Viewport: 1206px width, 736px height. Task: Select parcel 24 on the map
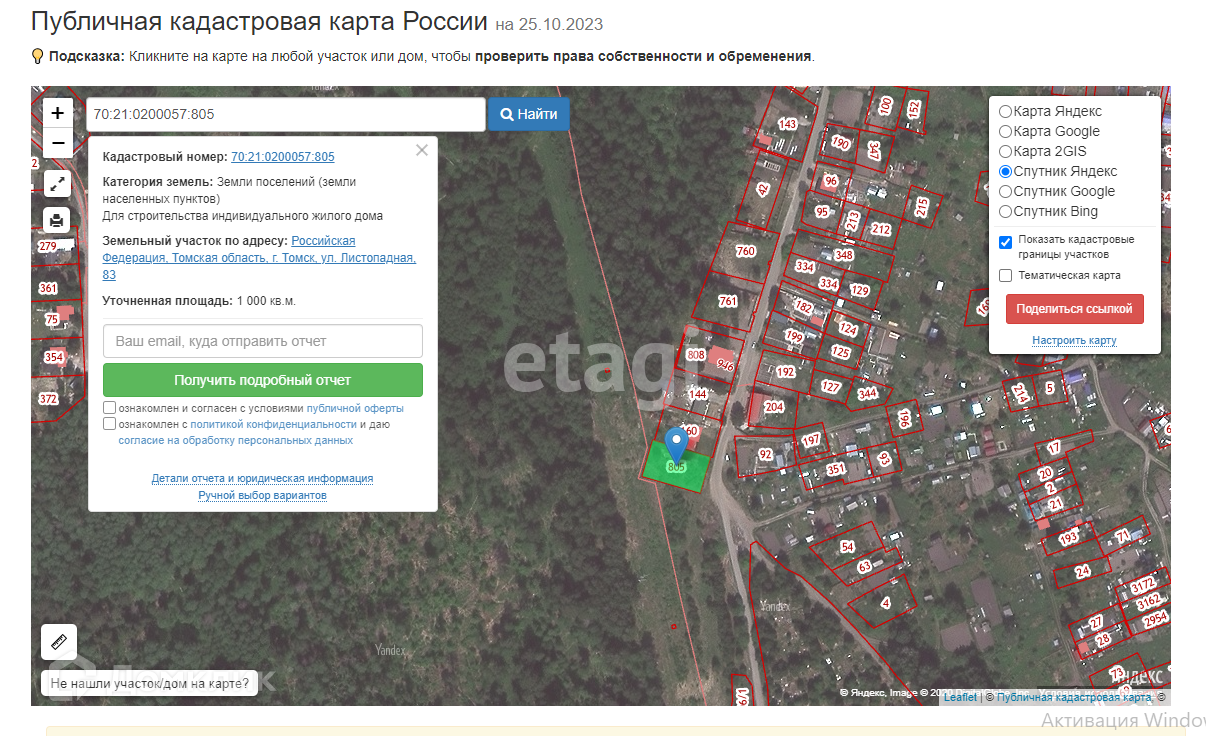[1082, 572]
